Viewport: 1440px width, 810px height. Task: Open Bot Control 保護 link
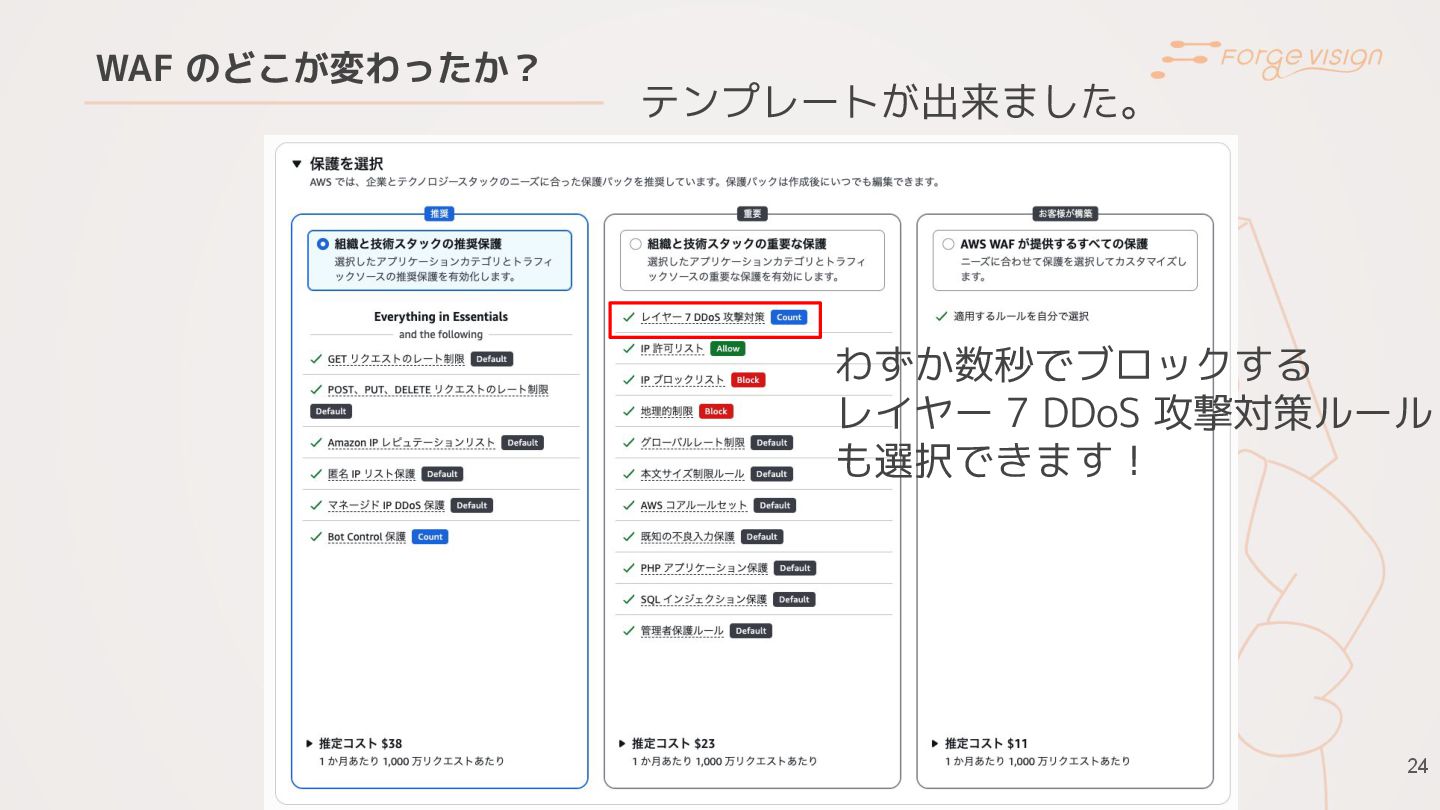click(367, 537)
